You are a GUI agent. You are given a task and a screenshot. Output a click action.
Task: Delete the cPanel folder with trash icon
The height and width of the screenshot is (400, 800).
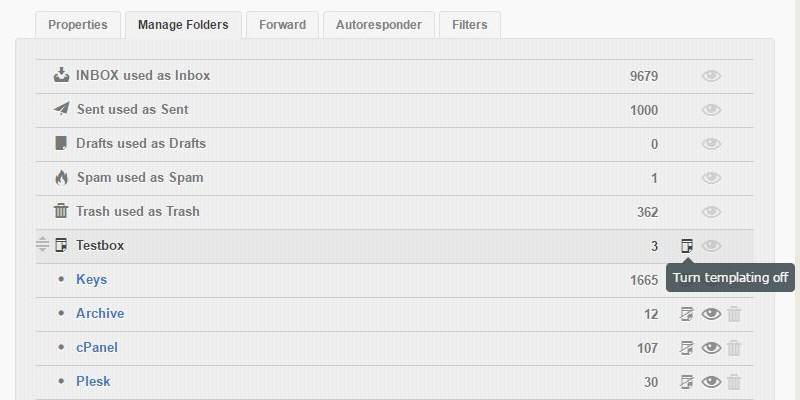(734, 348)
